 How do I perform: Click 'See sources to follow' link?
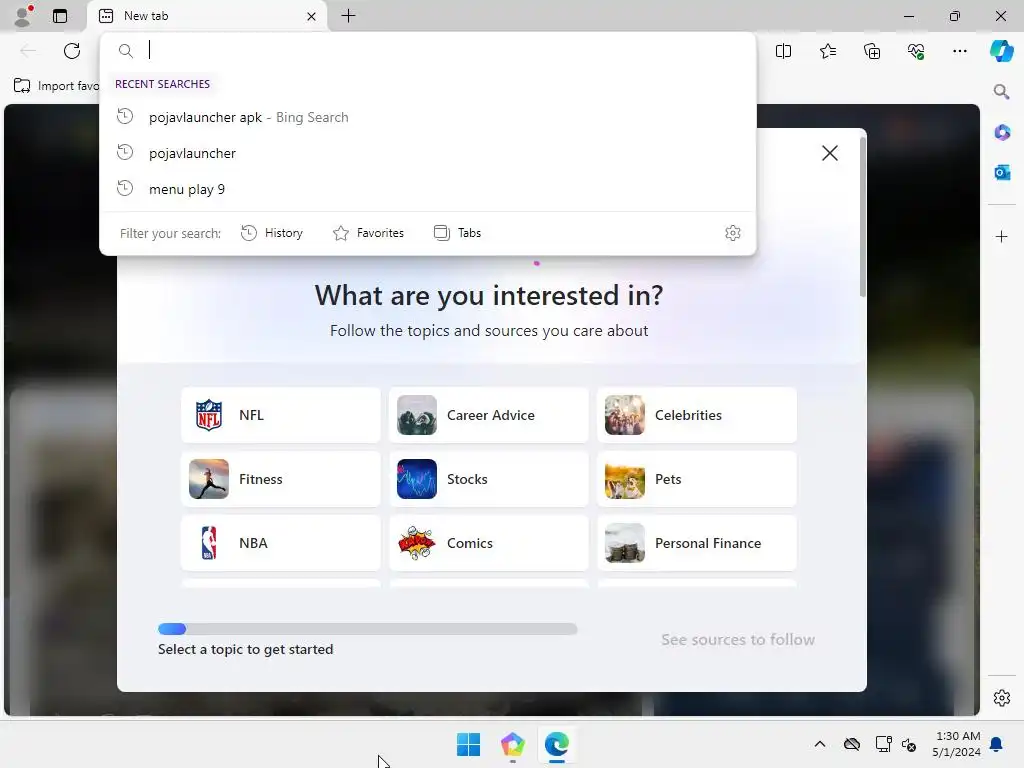coord(738,639)
